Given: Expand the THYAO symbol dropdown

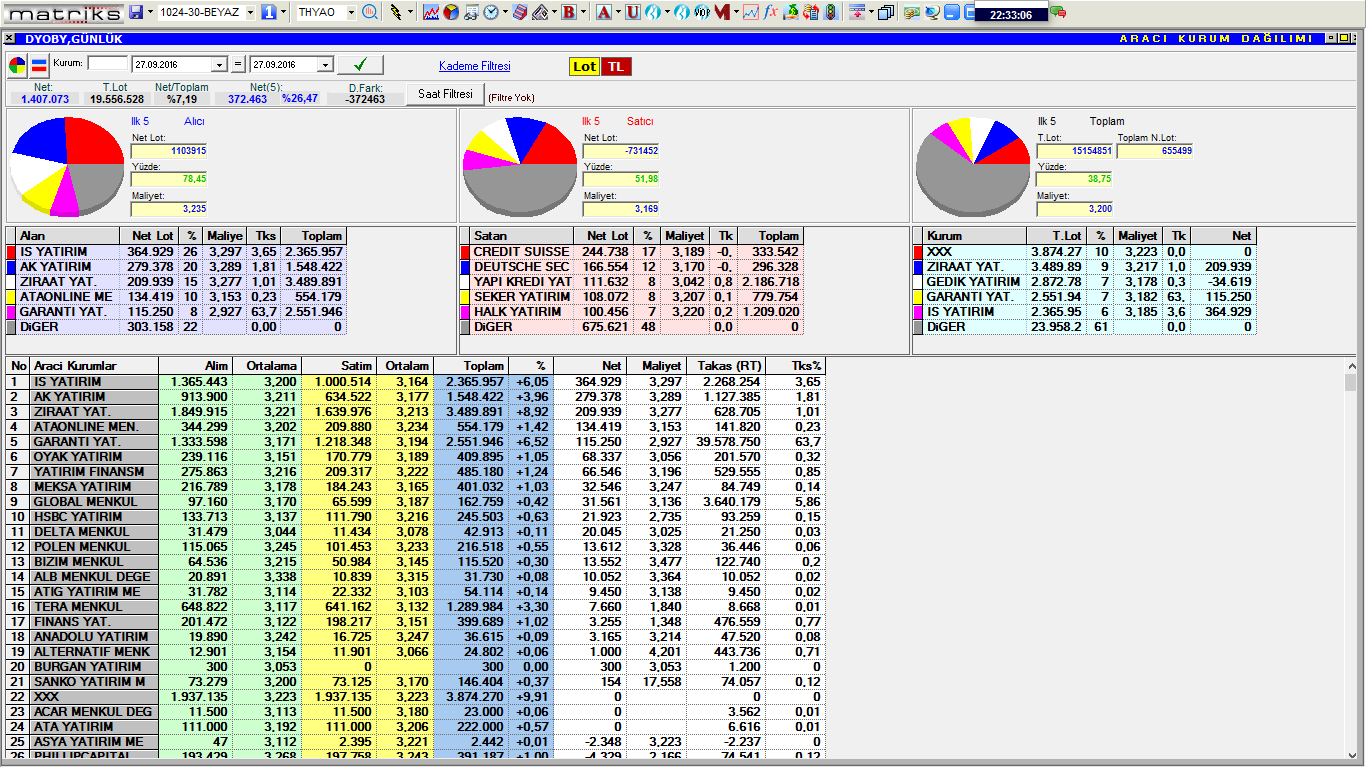Looking at the screenshot, I should (350, 12).
